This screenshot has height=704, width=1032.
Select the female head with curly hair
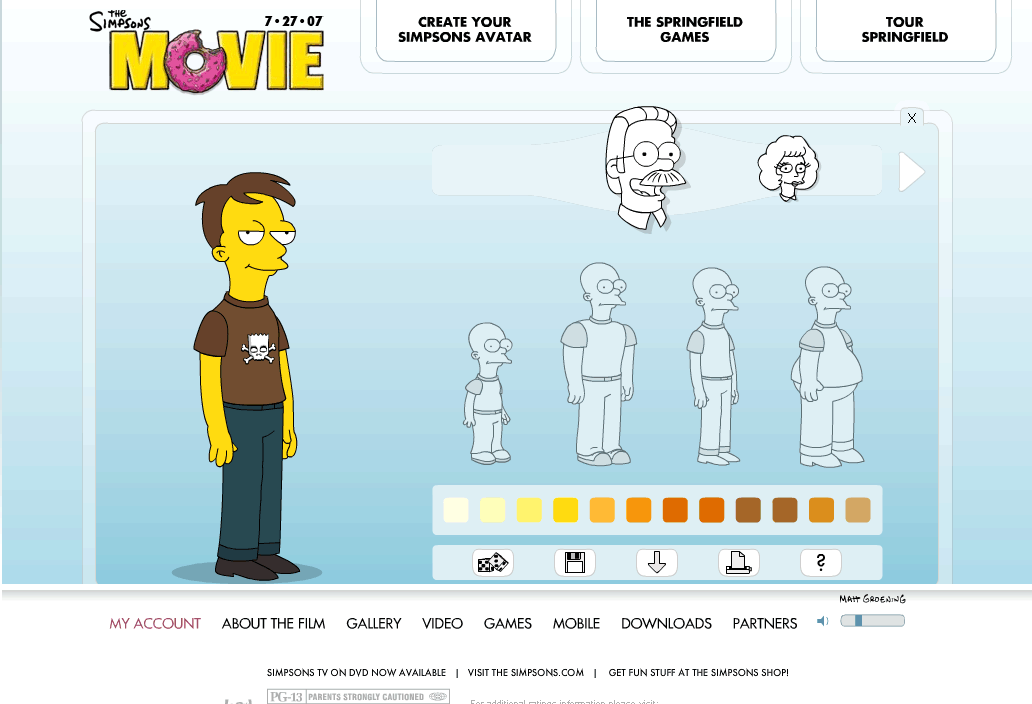[788, 168]
